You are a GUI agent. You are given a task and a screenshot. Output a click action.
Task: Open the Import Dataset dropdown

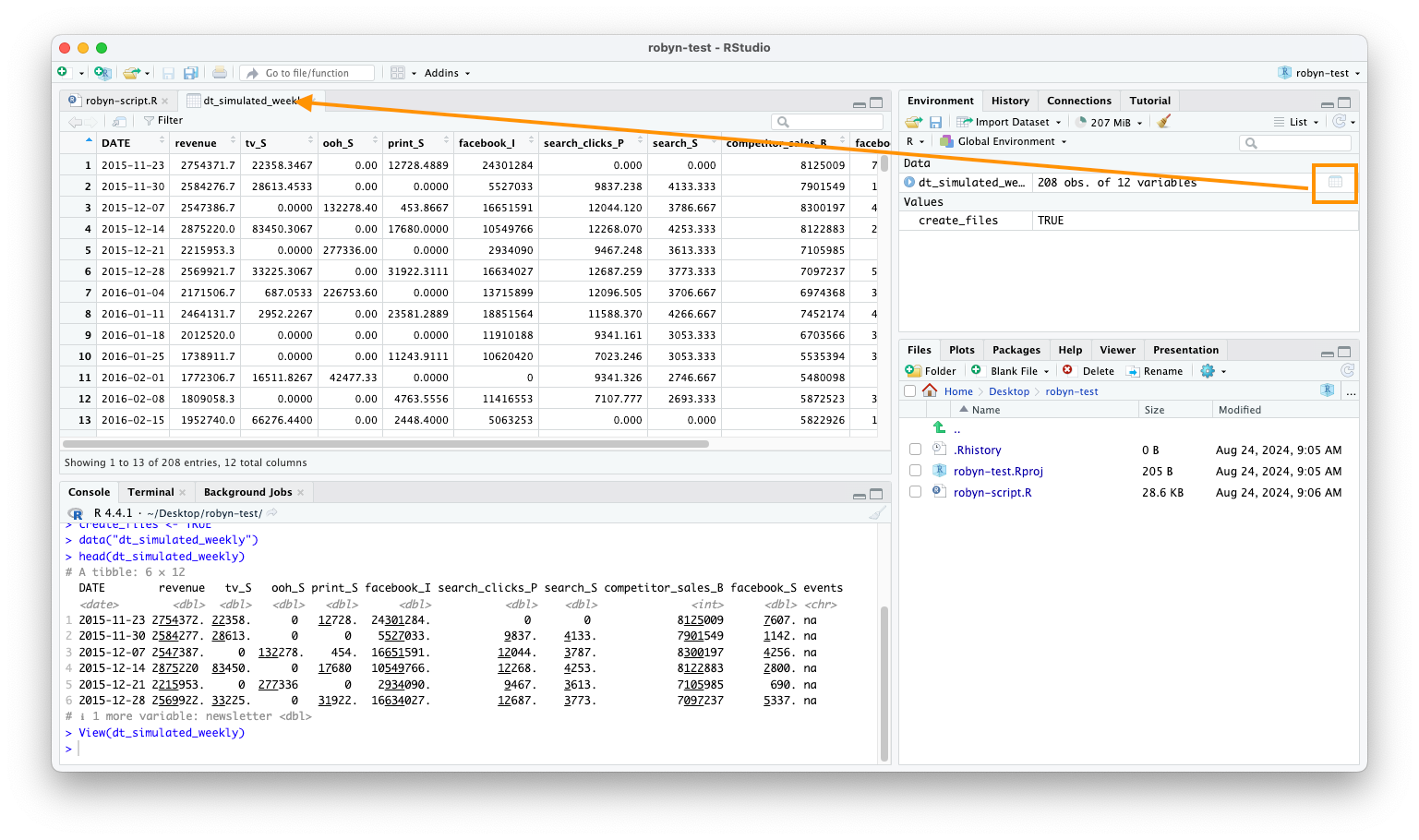pos(1009,121)
